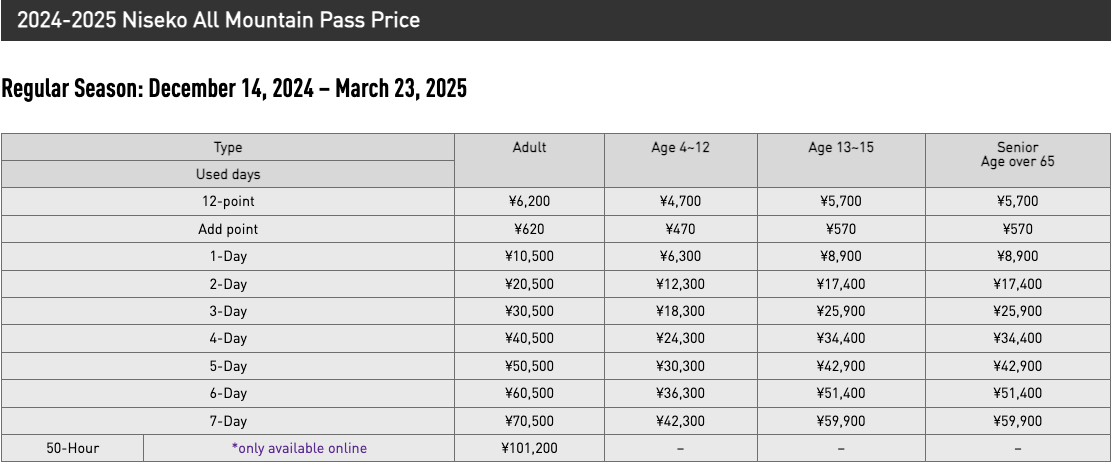Click the 'Senior Age over 65' header
This screenshot has width=1112, height=466.
(x=1017, y=154)
